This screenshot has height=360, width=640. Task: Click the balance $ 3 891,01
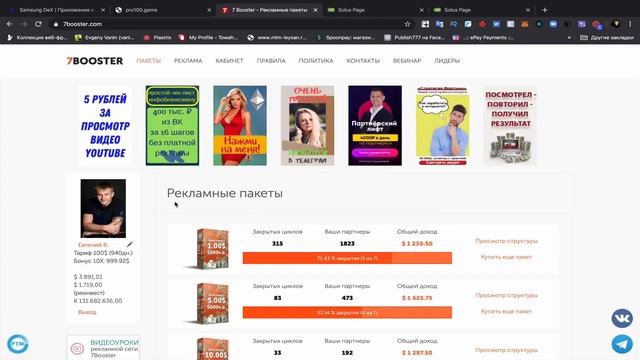pyautogui.click(x=88, y=277)
